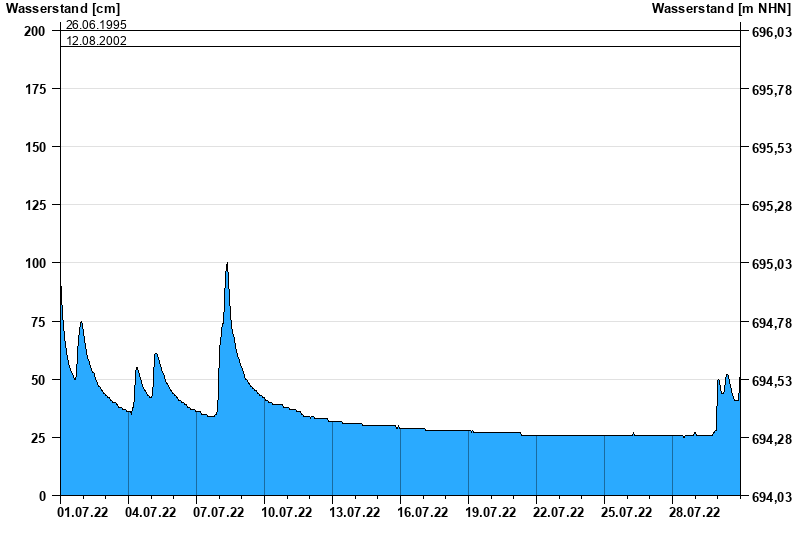This screenshot has height=550, width=800.
Task: Select the 695,03 right axis label
Action: coord(771,265)
